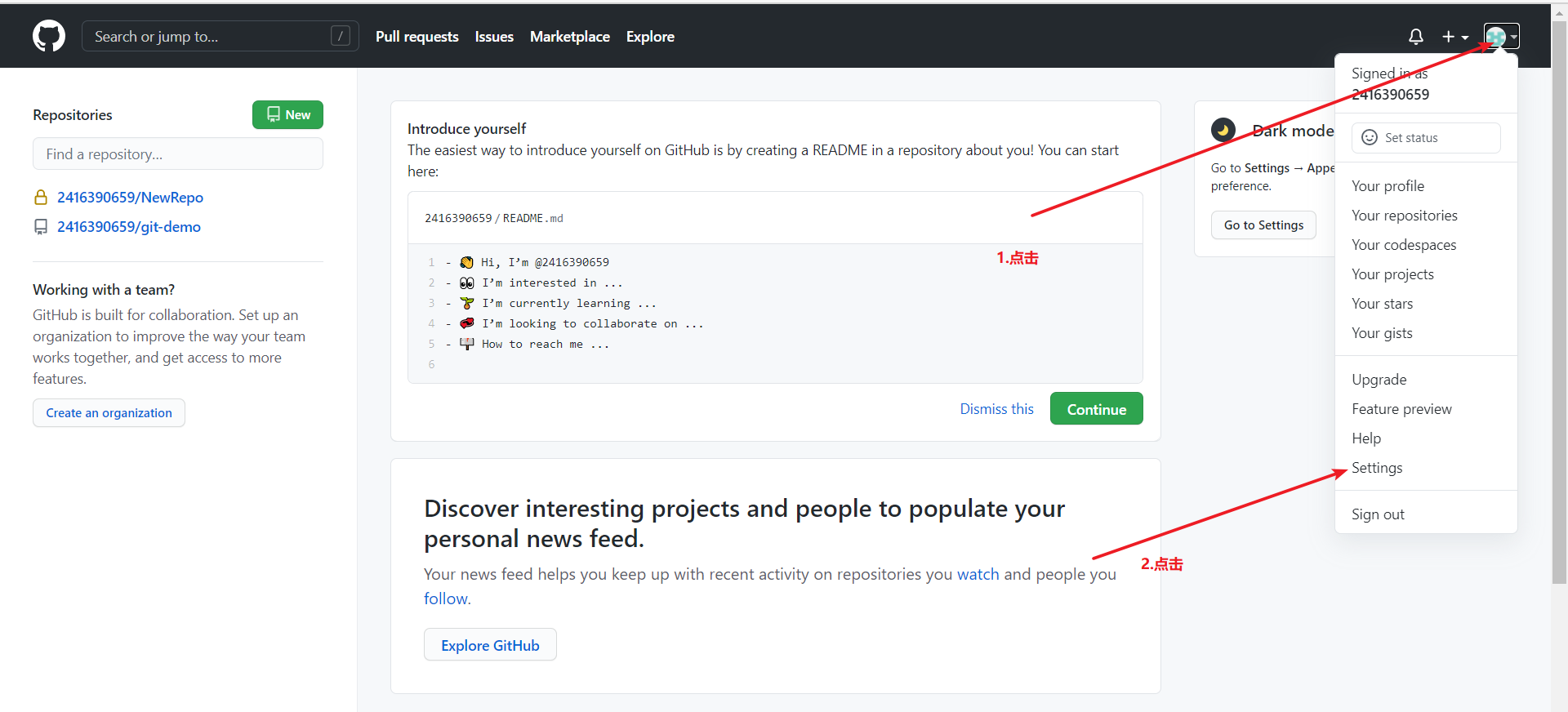Click the 'Working with a team?' heading
The height and width of the screenshot is (712, 1568).
point(104,290)
